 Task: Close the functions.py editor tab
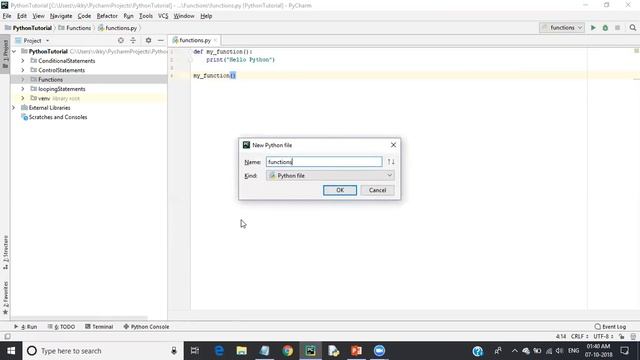[x=216, y=40]
